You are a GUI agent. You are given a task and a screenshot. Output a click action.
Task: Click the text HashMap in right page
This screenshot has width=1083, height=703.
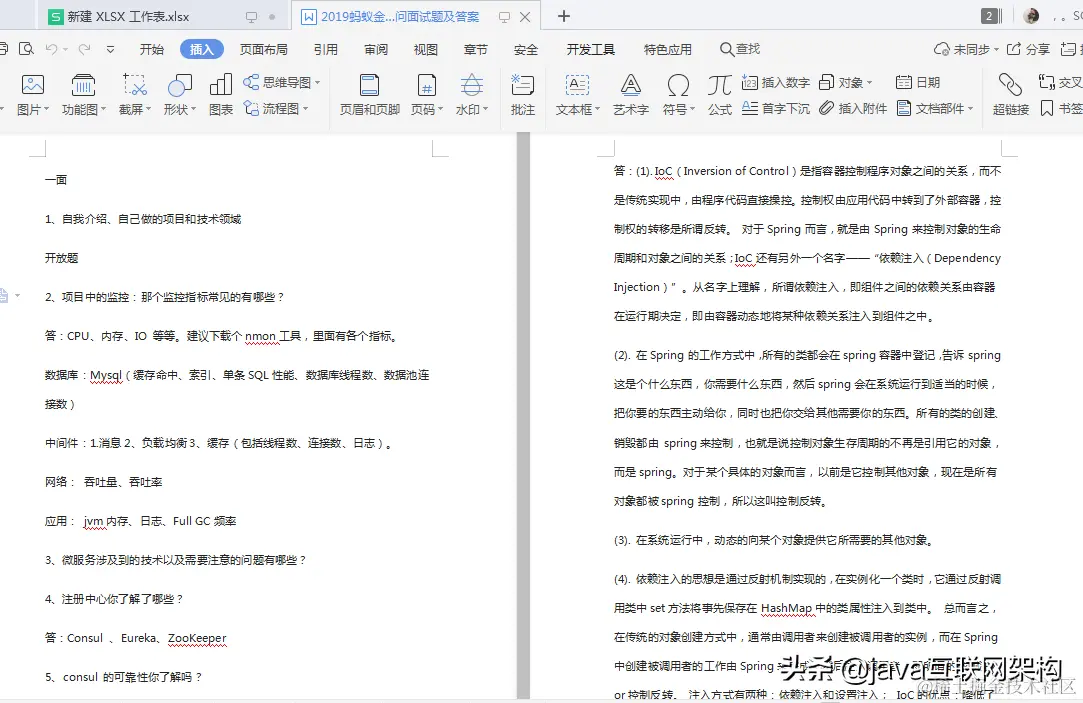(786, 608)
